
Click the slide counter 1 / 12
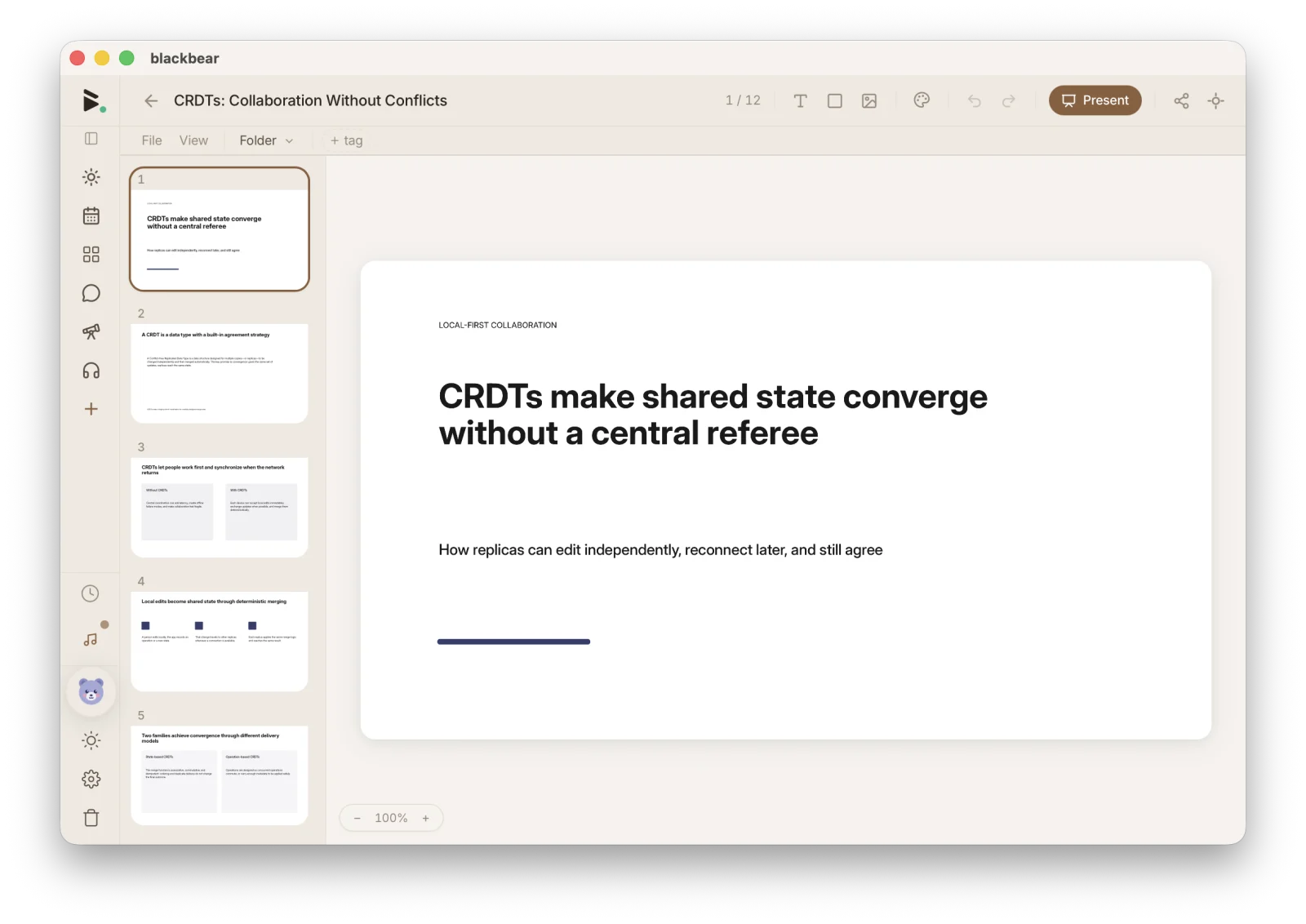pyautogui.click(x=743, y=100)
